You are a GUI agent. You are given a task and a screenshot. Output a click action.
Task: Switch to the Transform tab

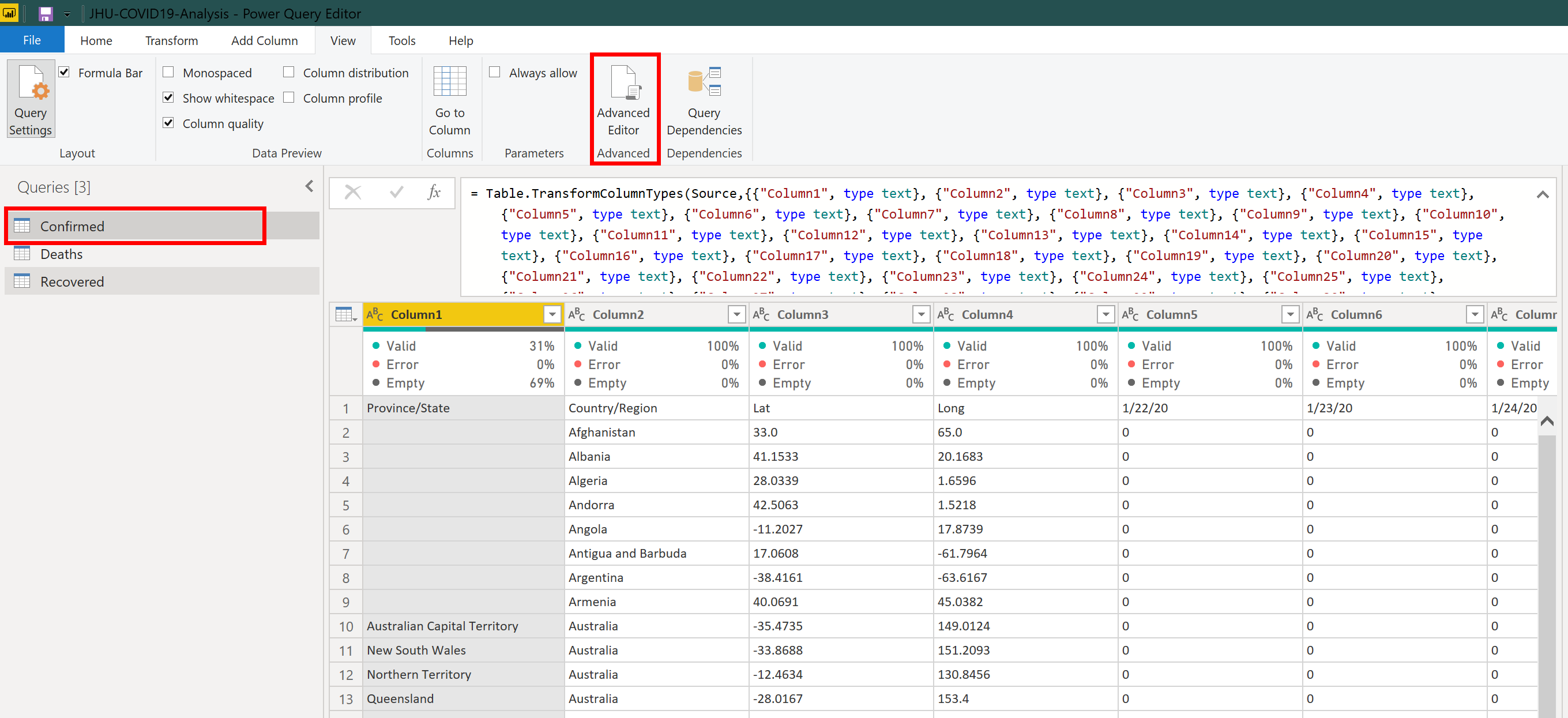171,40
